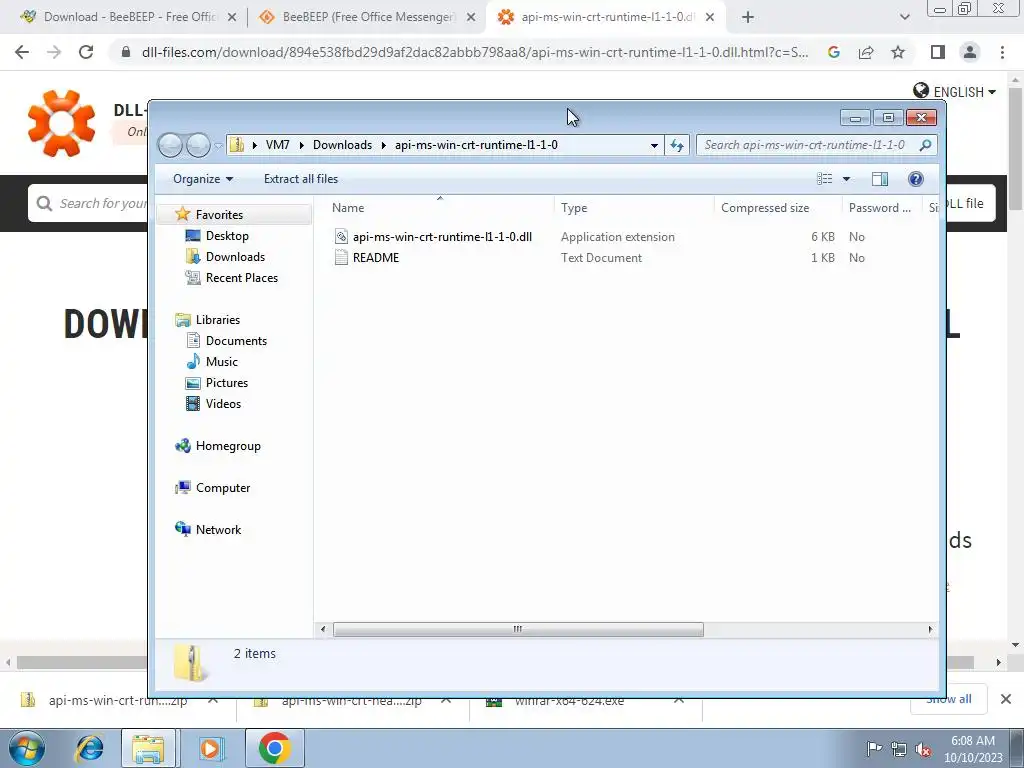Open the view options dropdown arrow

[846, 179]
